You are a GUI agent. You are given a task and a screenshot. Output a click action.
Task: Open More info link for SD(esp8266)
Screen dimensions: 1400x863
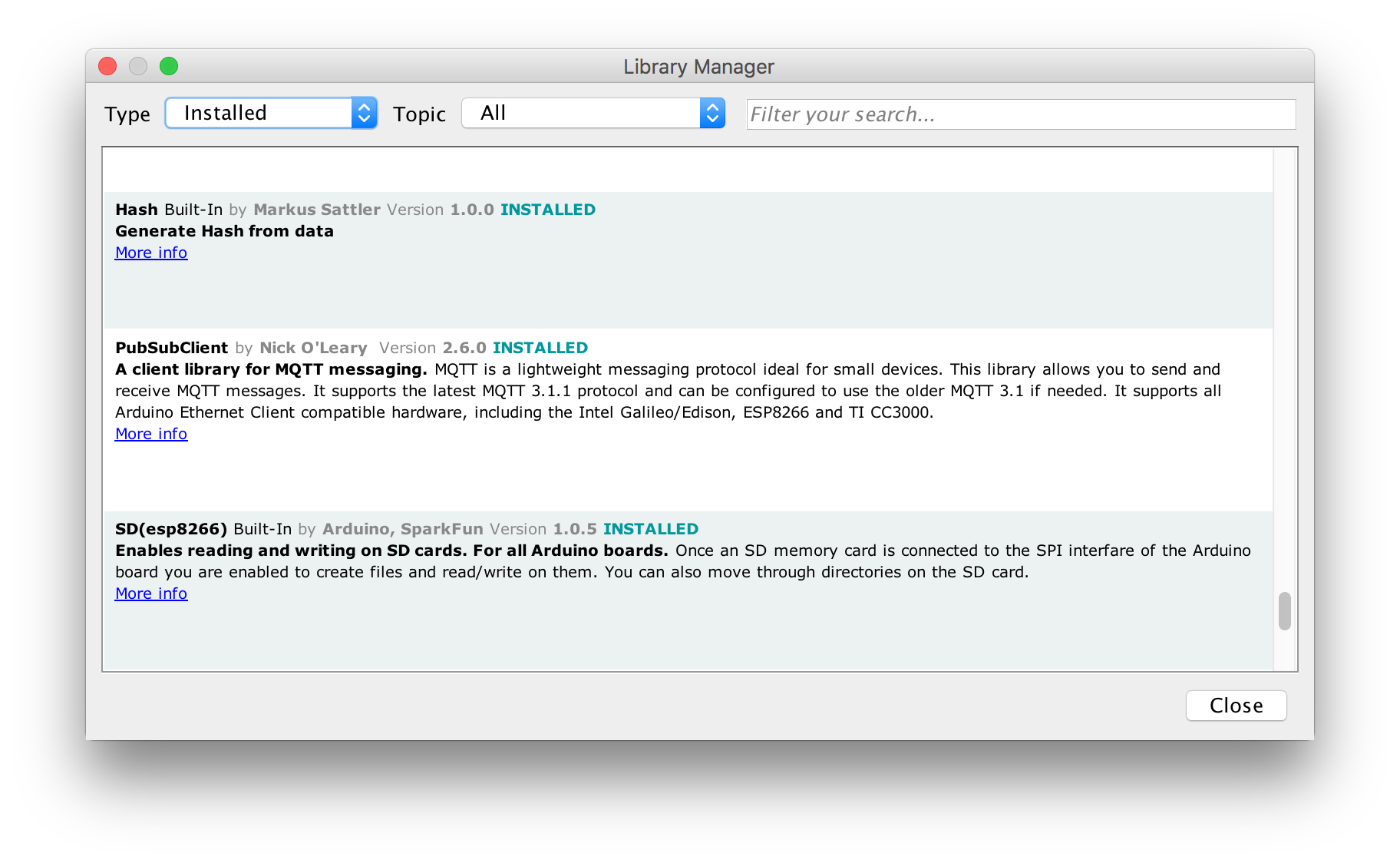151,594
